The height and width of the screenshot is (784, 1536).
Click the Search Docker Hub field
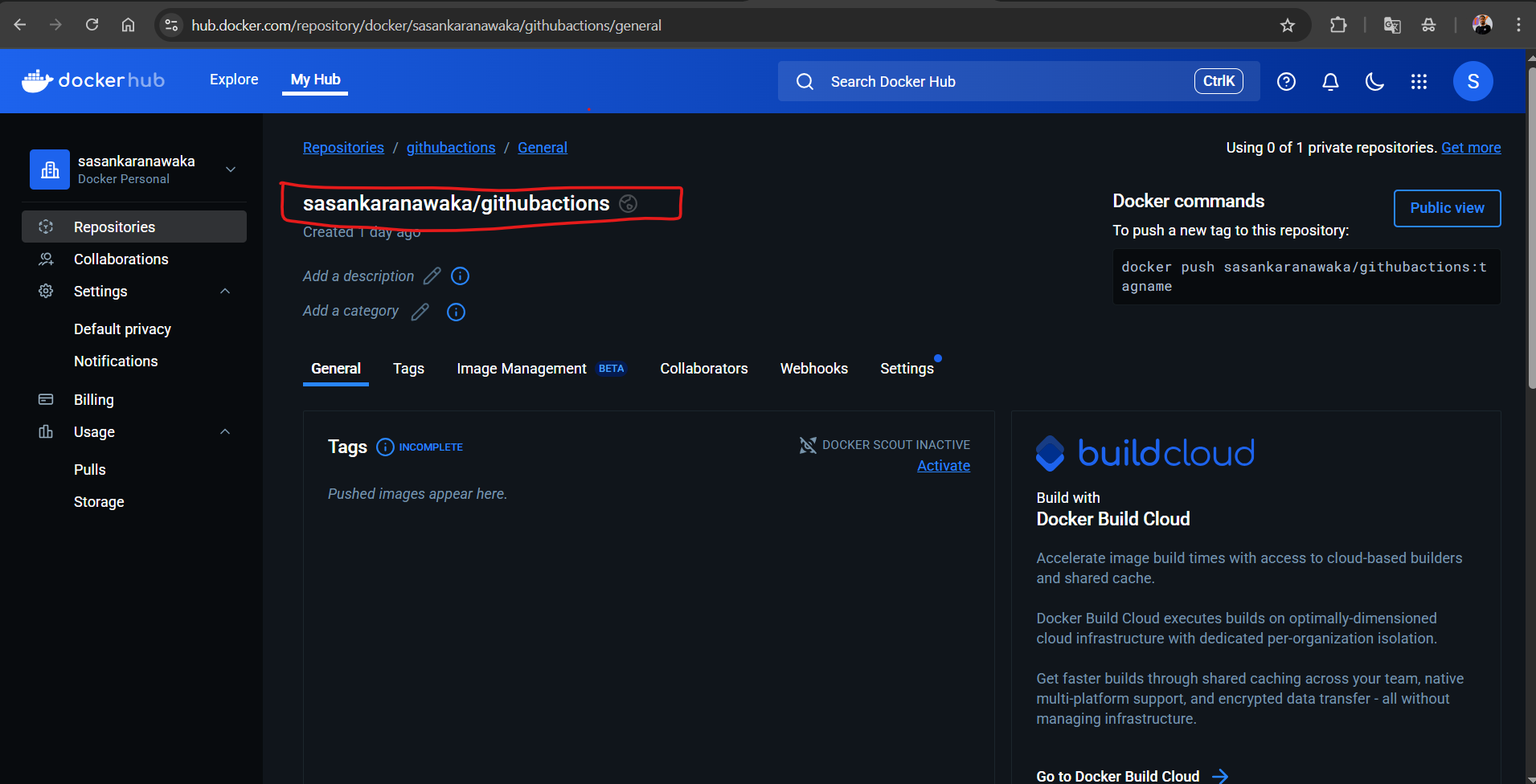point(1018,81)
